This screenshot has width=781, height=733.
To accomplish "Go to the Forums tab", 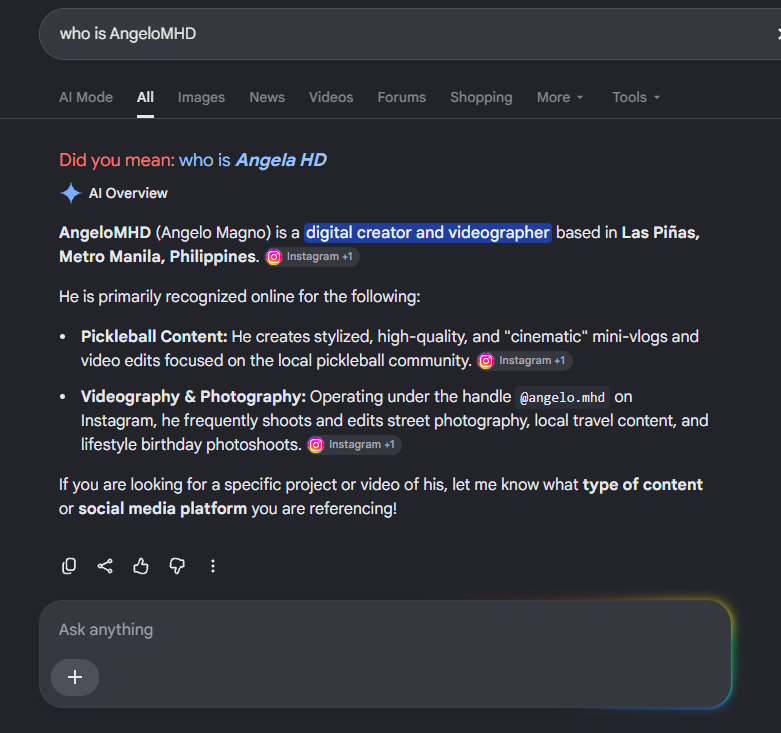I will (401, 97).
